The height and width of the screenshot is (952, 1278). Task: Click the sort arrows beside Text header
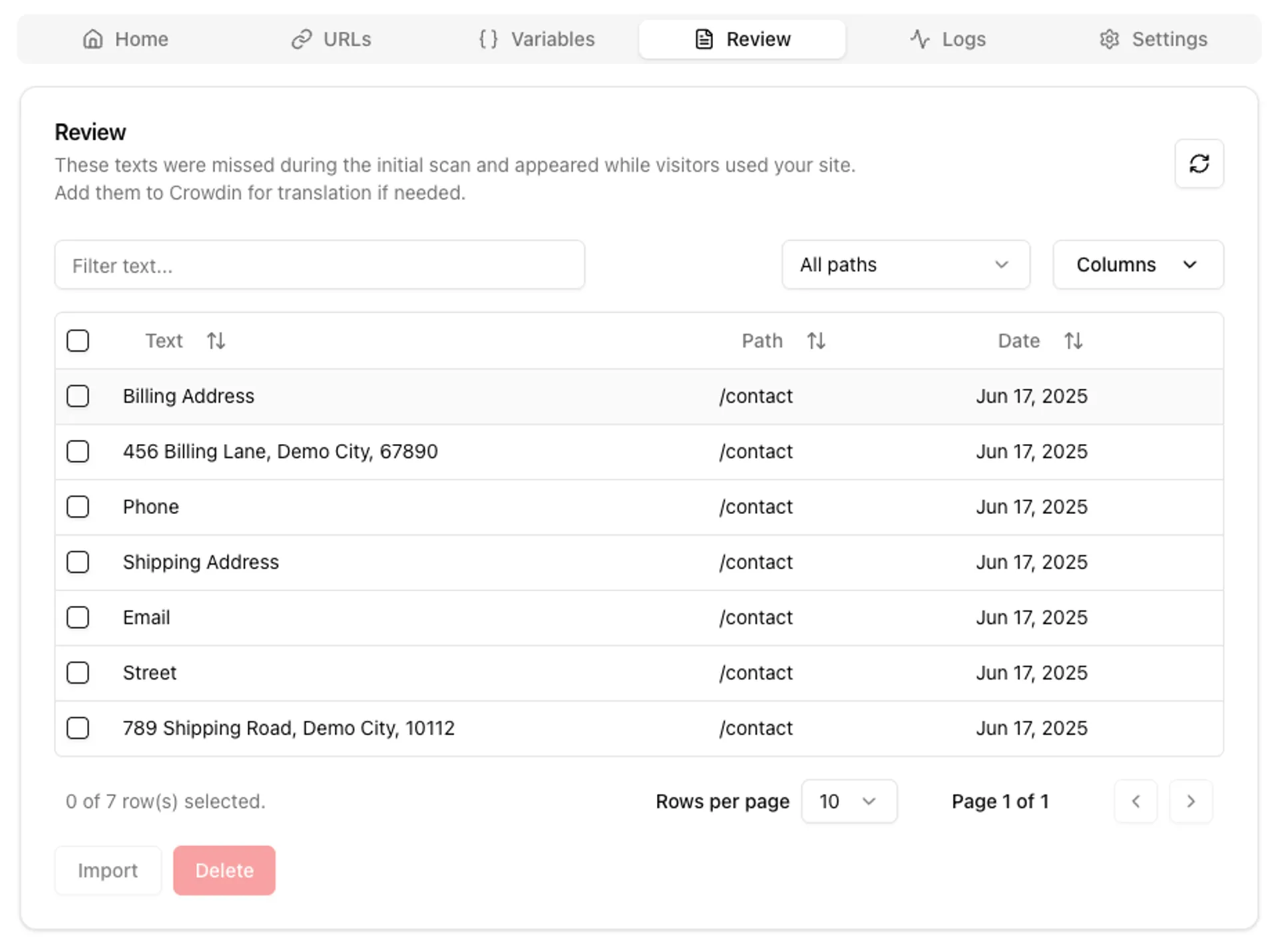(x=216, y=341)
